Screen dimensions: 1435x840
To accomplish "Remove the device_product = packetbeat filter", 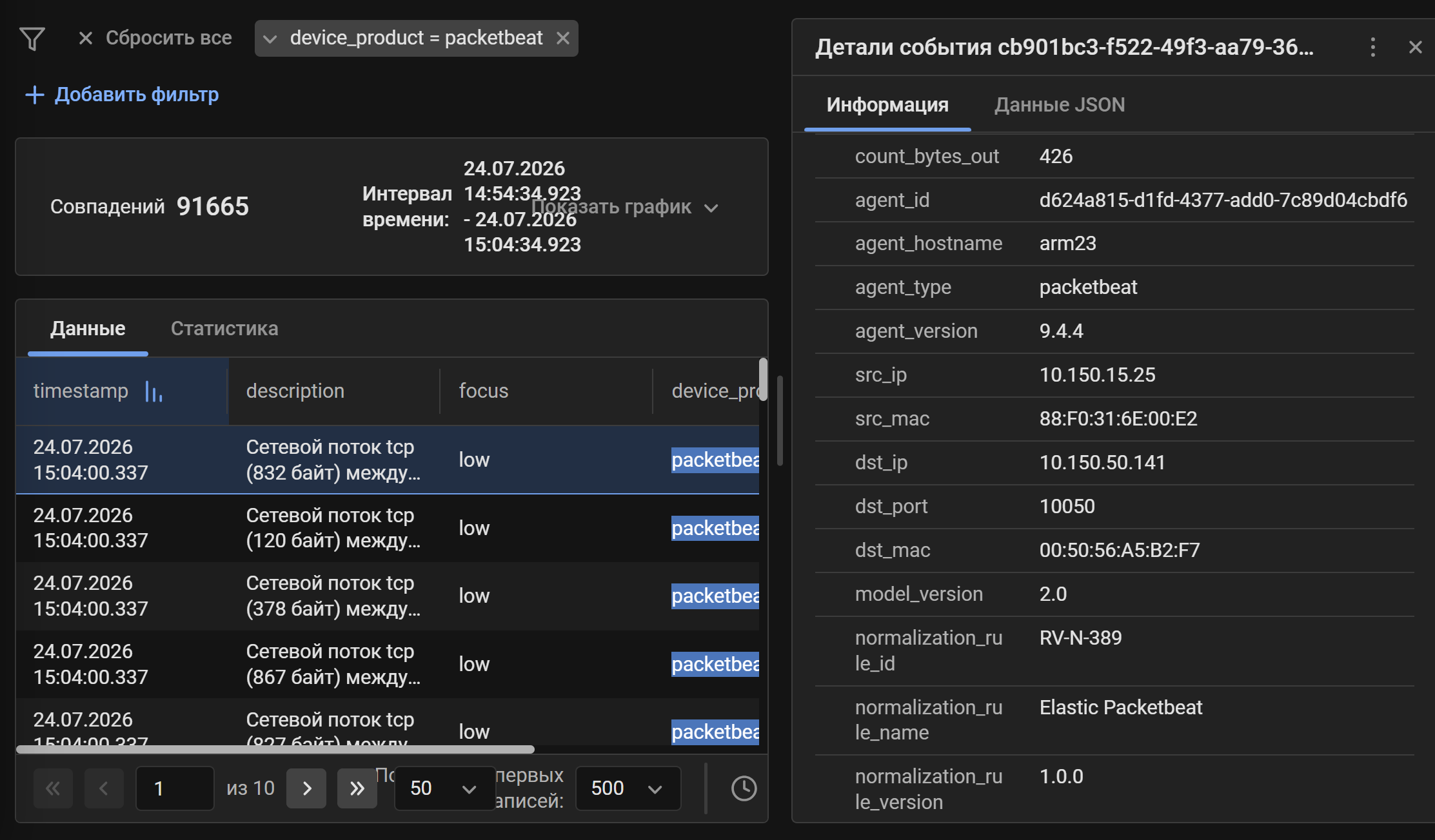I will click(x=563, y=38).
